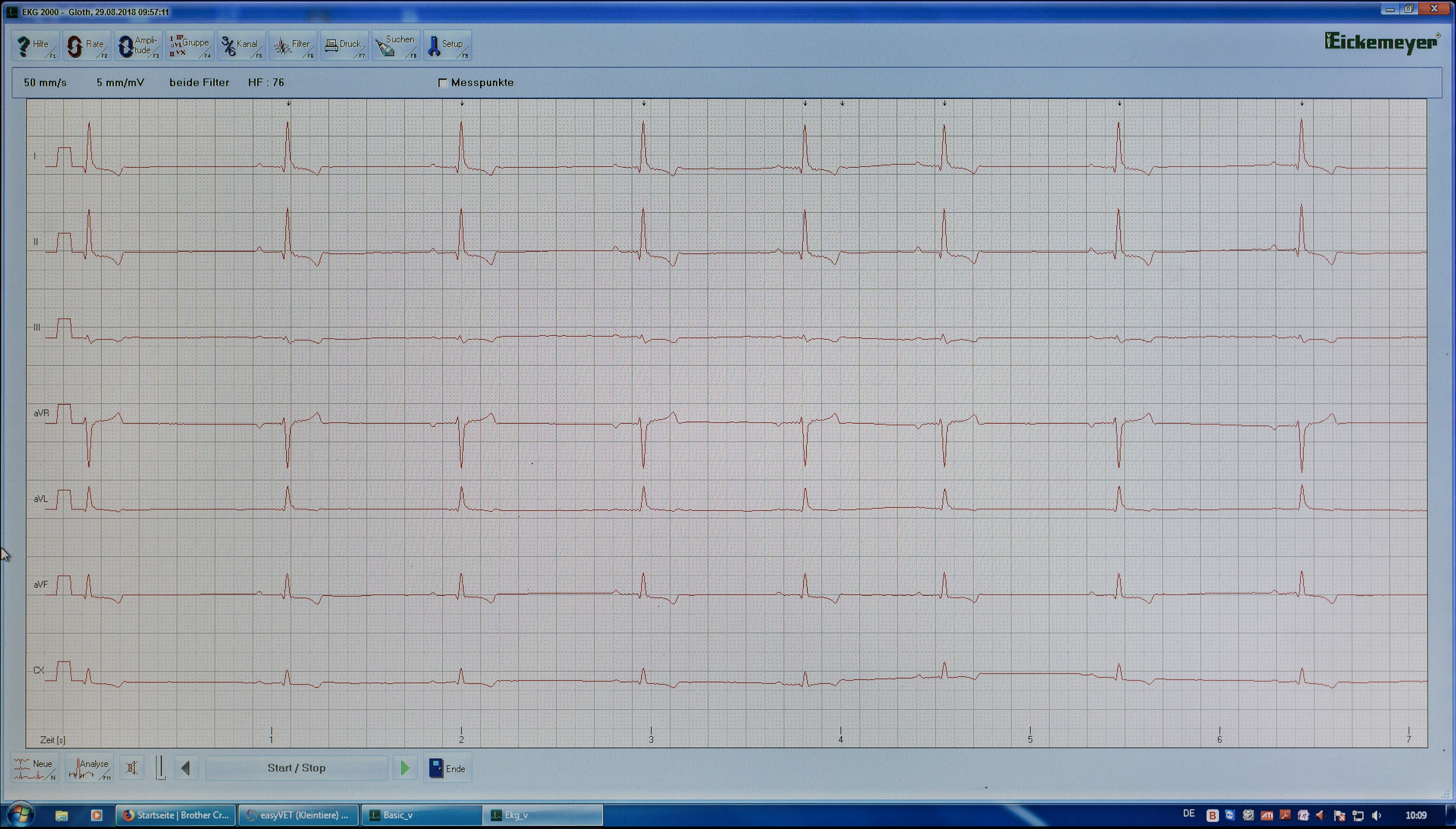Open the Amplitude setting button
Image resolution: width=1456 pixels, height=829 pixels.
pos(138,46)
